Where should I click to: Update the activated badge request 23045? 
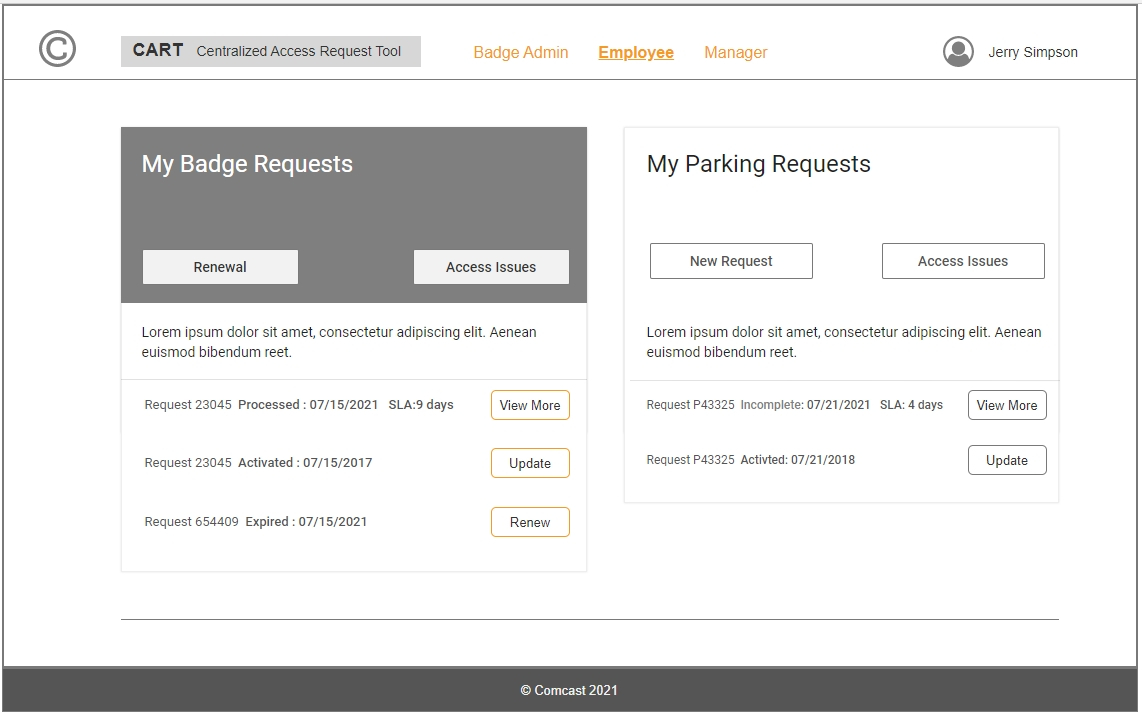(530, 463)
